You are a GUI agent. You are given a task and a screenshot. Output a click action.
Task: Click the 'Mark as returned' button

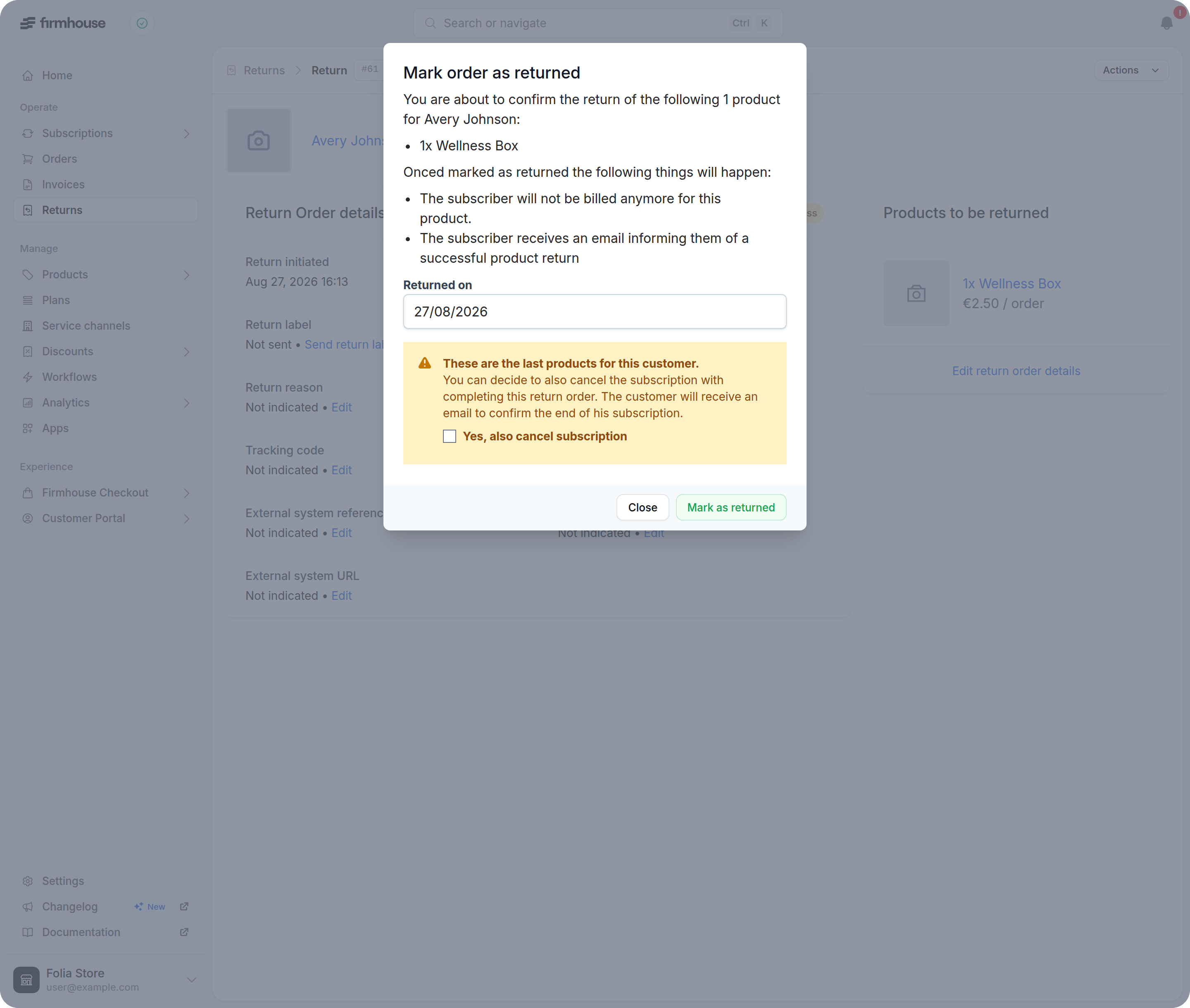click(x=731, y=507)
